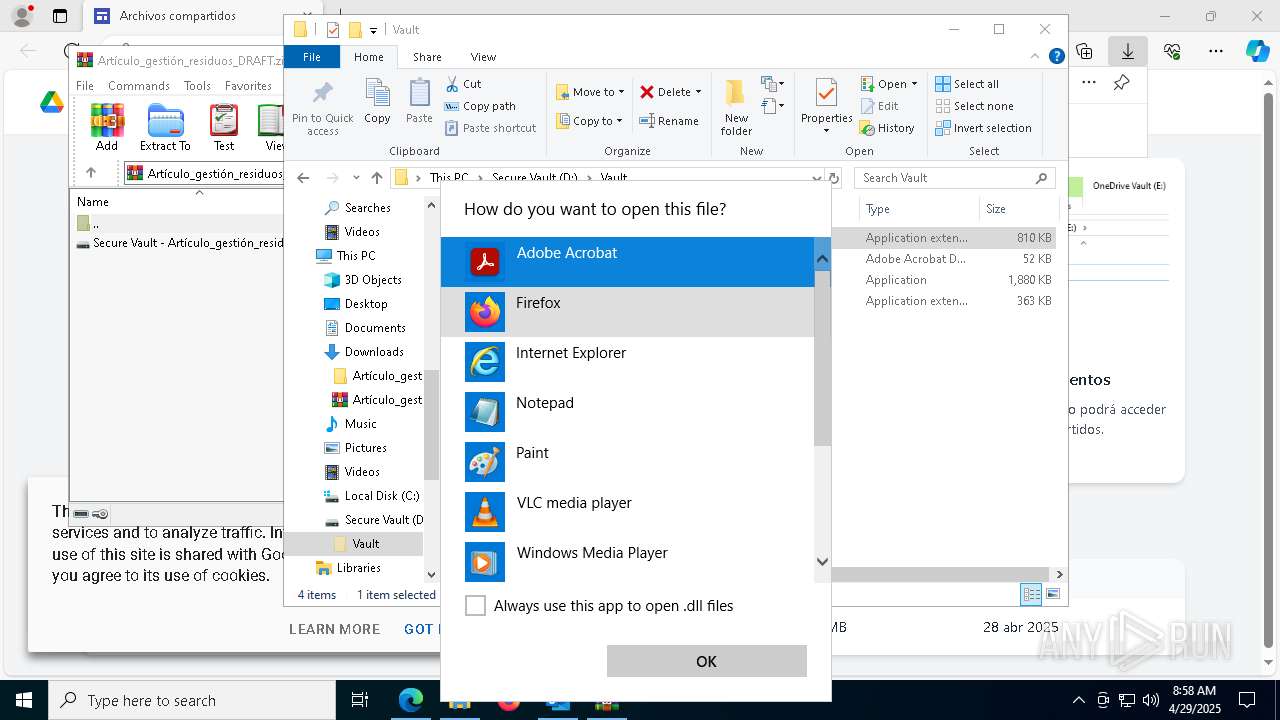Open Properties in the ribbon
The height and width of the screenshot is (720, 1280).
coord(826,107)
